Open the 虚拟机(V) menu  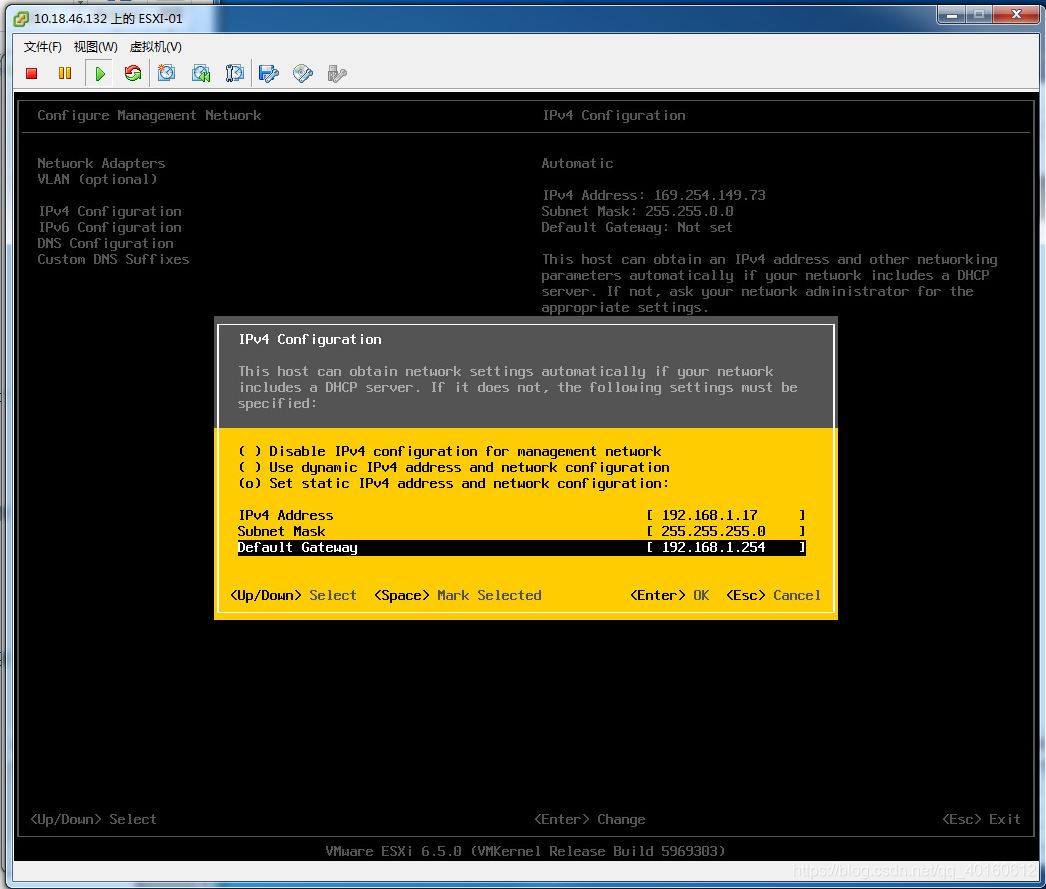(x=155, y=47)
